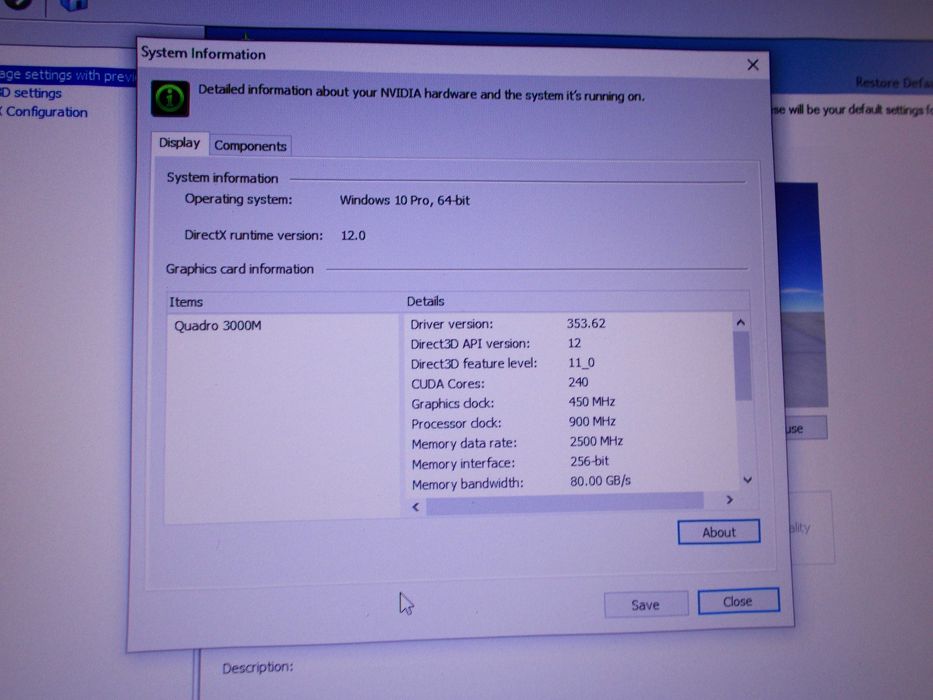
Task: Switch to the Components tab
Action: tap(251, 146)
